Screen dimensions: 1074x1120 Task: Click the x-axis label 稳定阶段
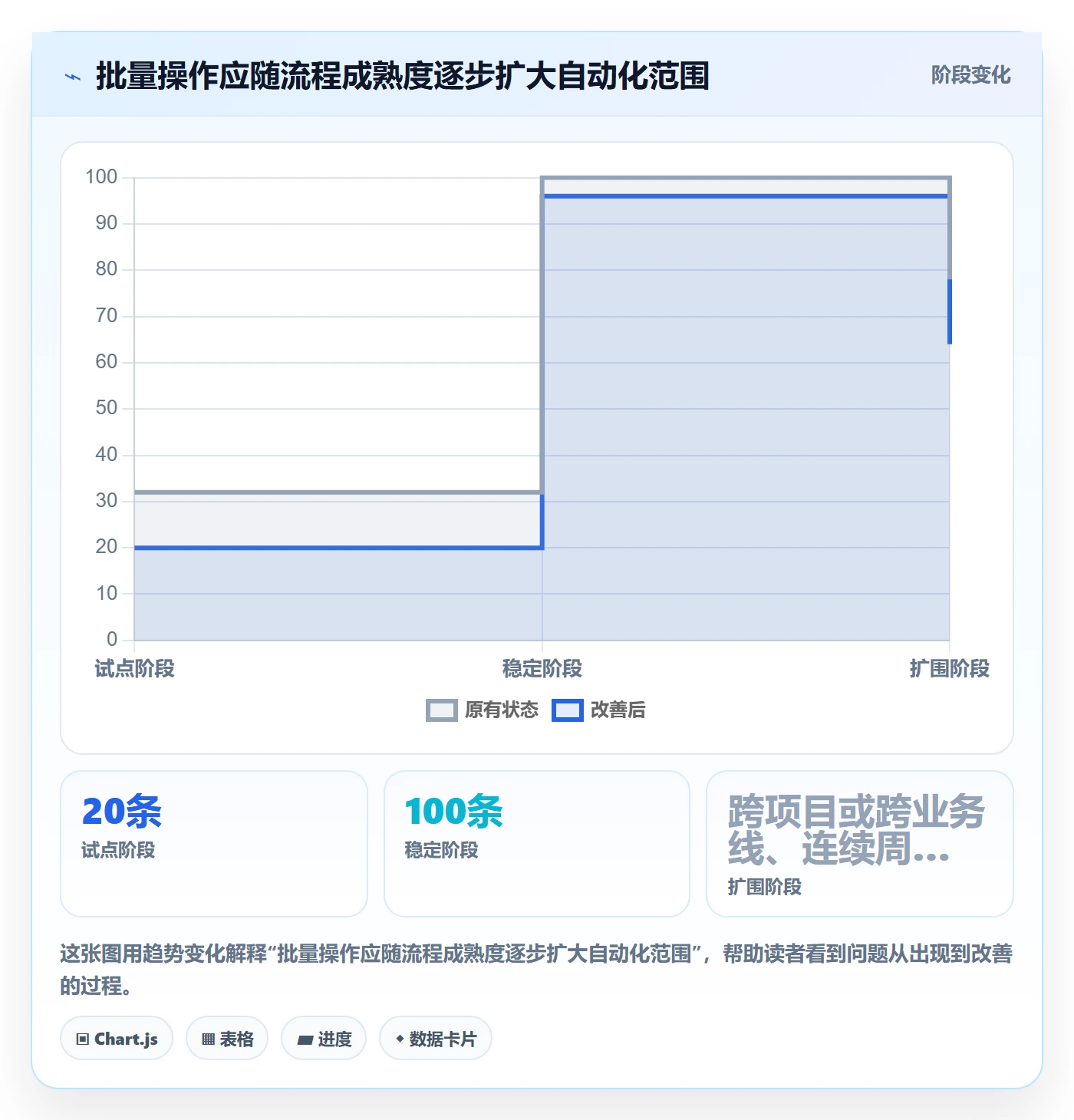(x=542, y=669)
